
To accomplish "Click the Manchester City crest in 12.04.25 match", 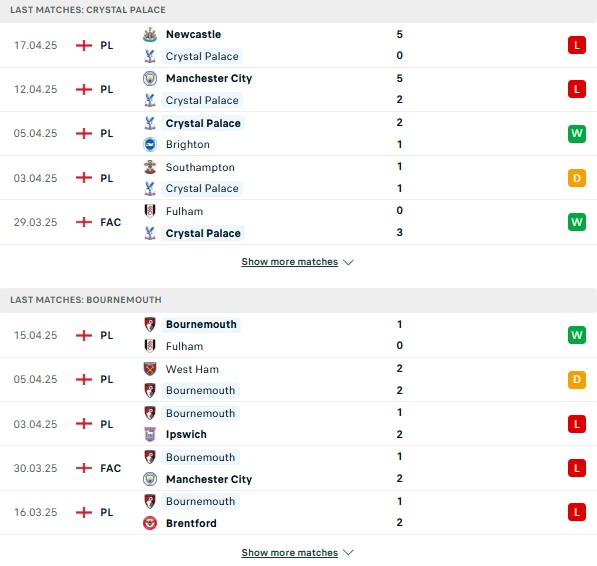I will point(150,78).
